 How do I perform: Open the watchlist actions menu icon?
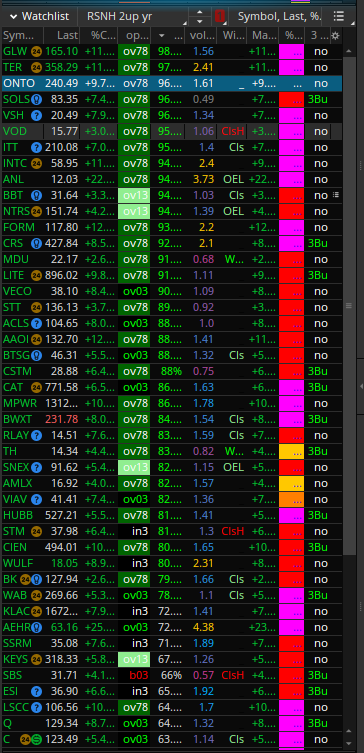[x=339, y=16]
